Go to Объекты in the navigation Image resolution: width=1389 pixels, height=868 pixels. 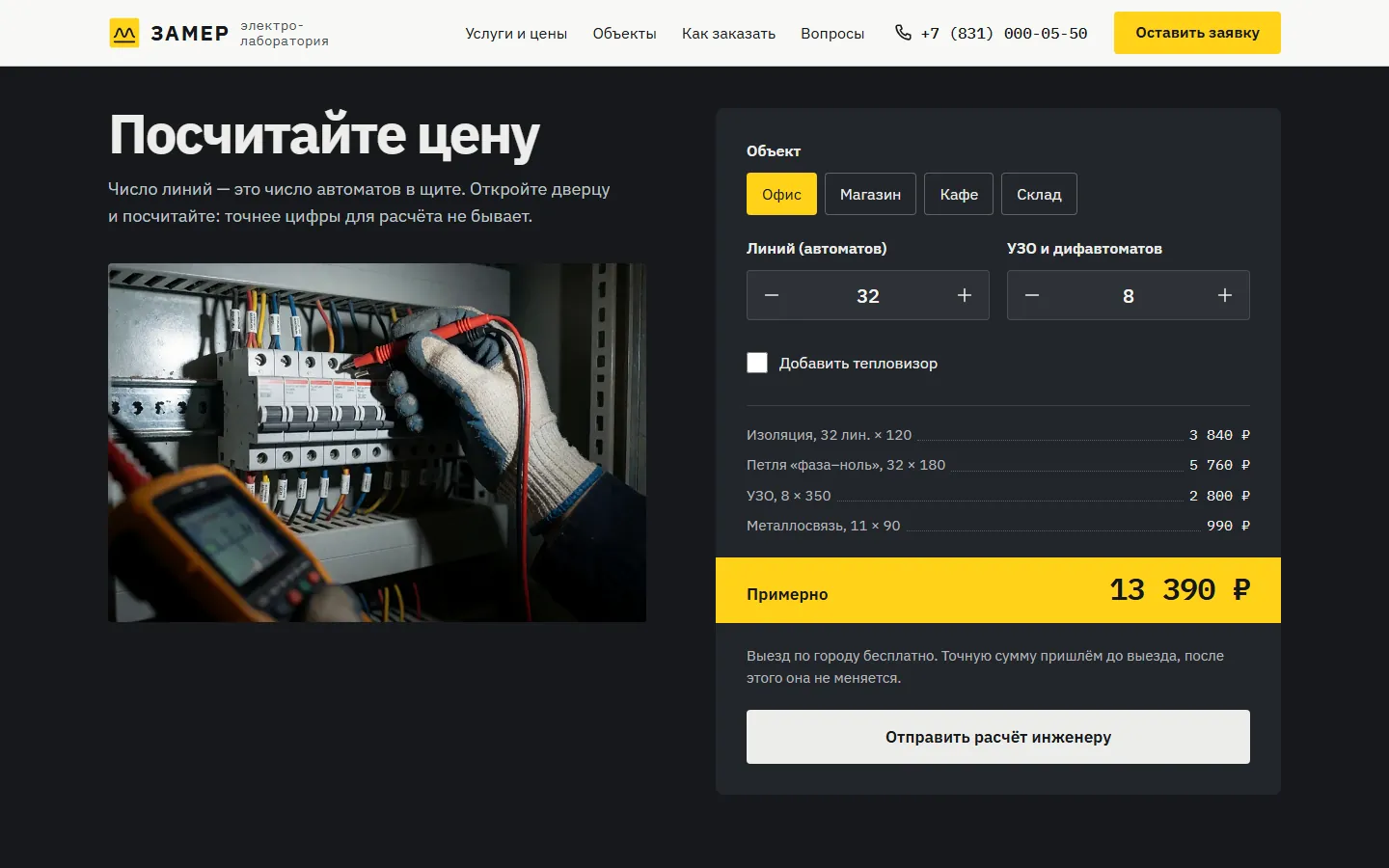point(624,34)
